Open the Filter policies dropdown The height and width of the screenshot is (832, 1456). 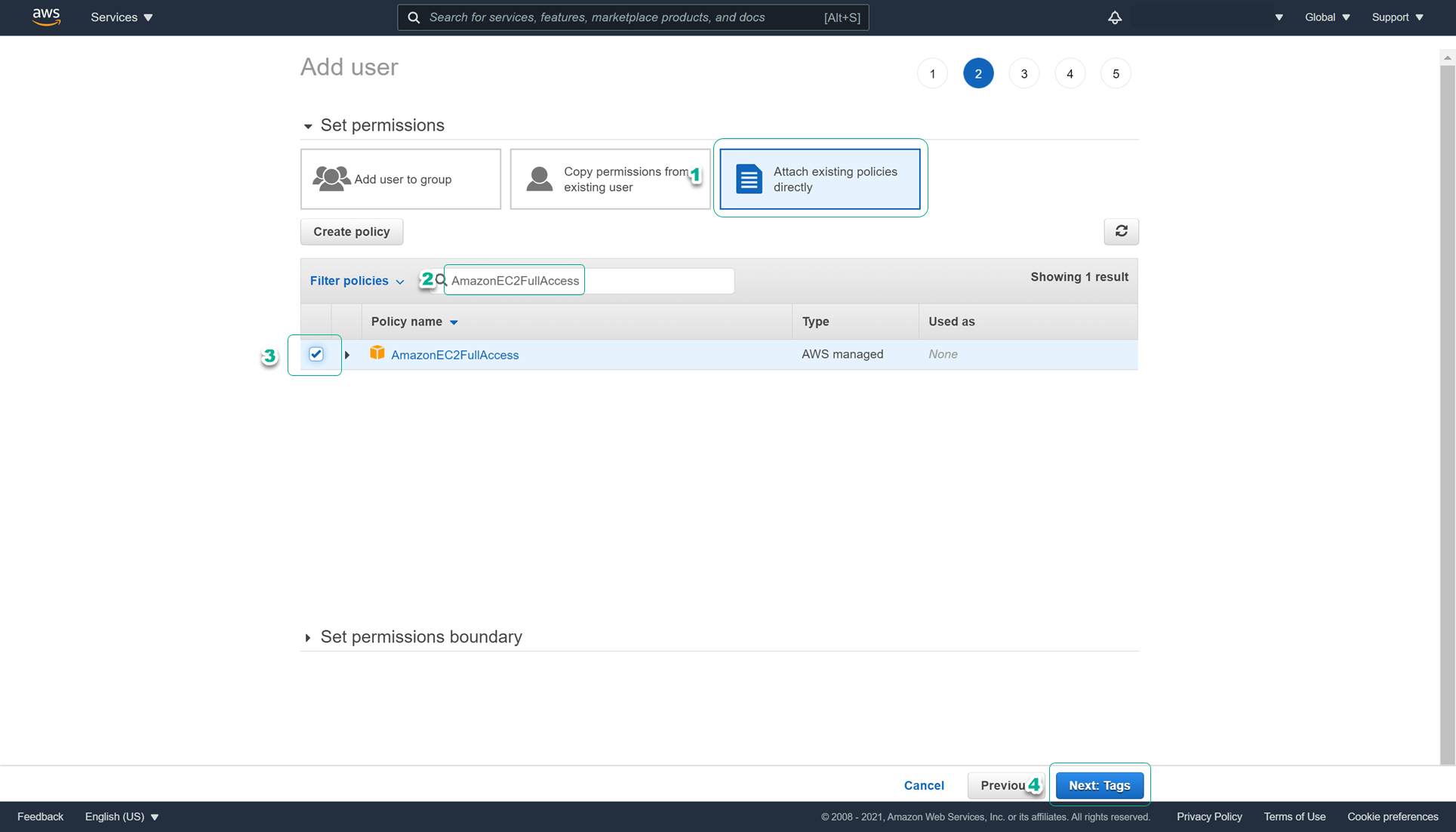[357, 281]
